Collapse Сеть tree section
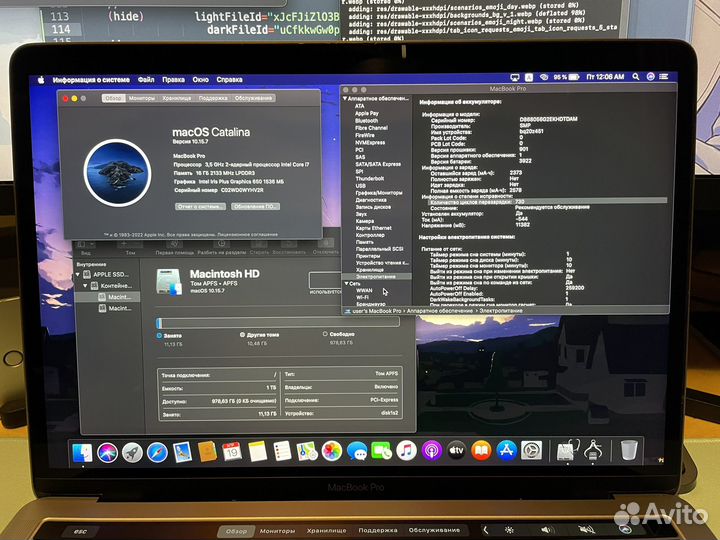The image size is (720, 540). click(x=346, y=284)
